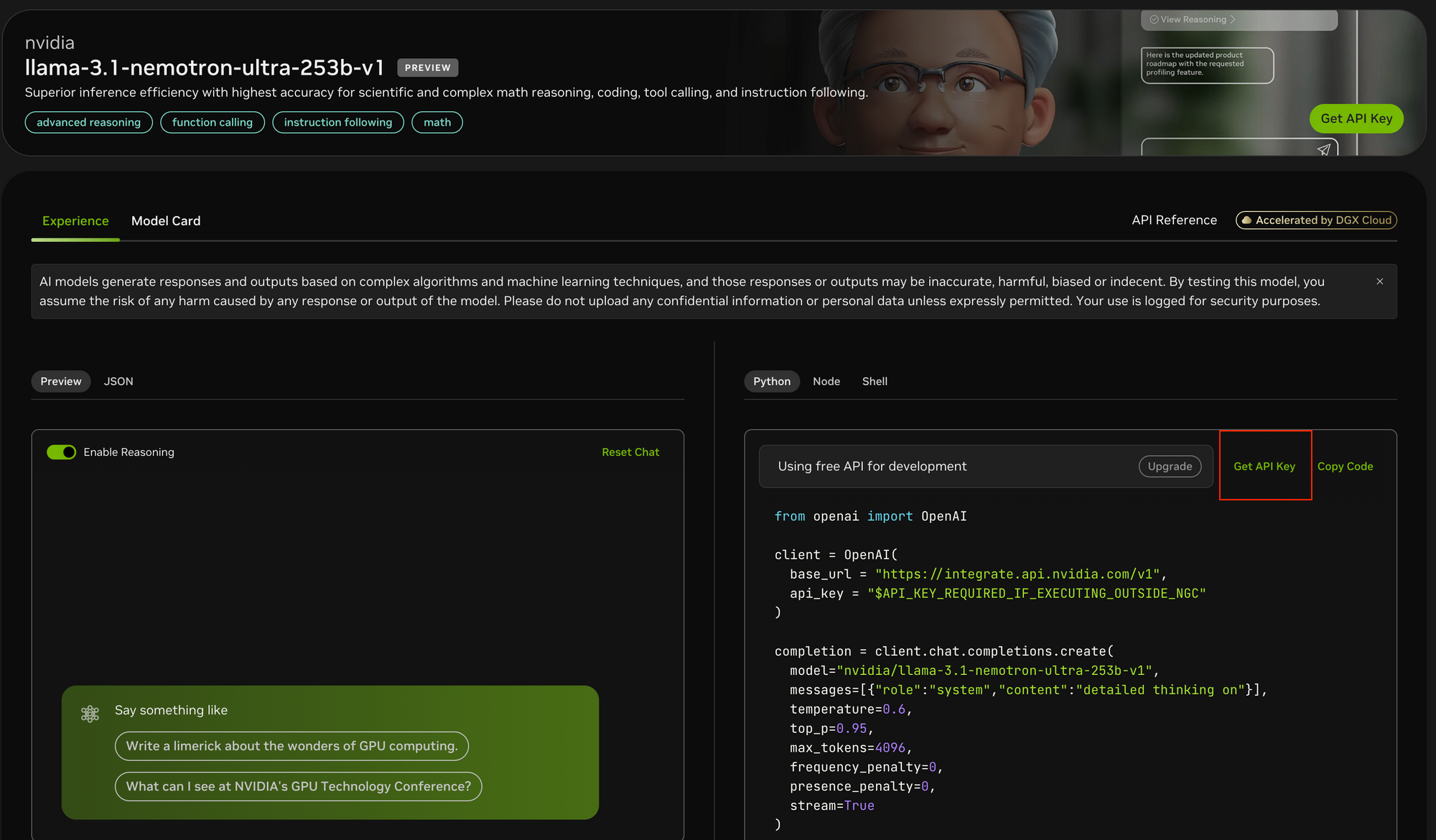Click the Upgrade button
This screenshot has width=1436, height=840.
(x=1170, y=466)
